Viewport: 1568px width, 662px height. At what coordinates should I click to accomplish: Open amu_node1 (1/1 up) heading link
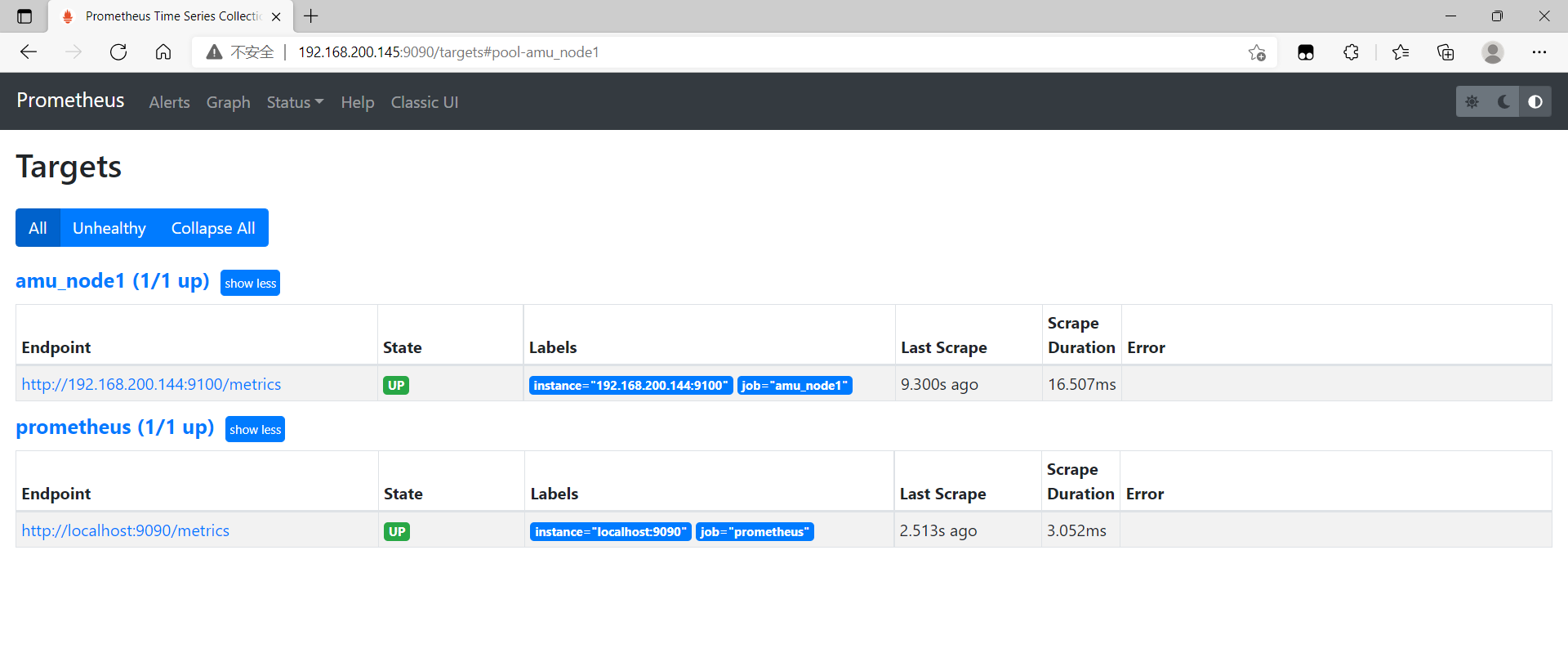pyautogui.click(x=113, y=281)
